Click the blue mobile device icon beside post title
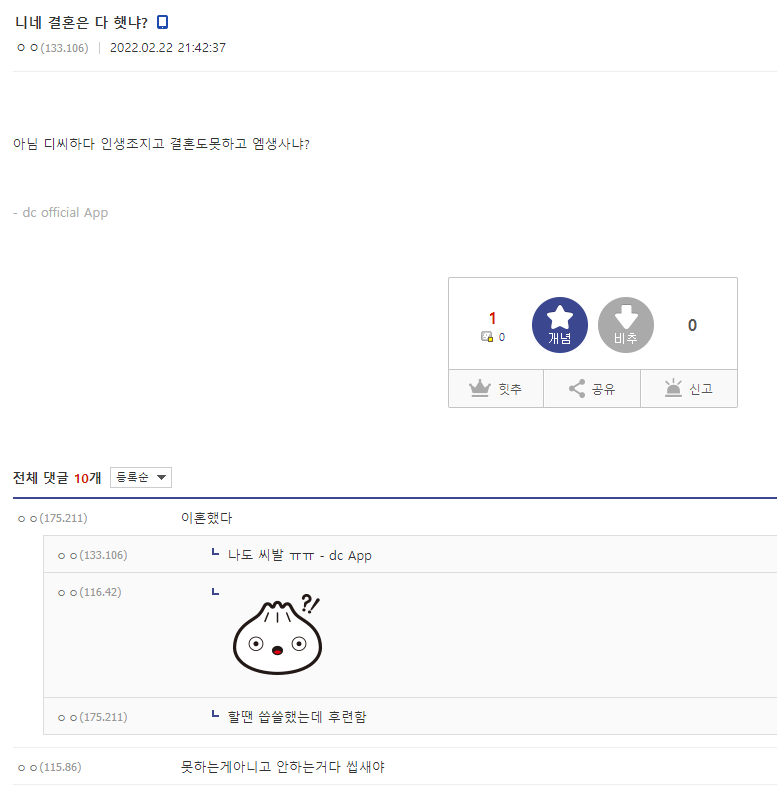777x792 pixels. (x=162, y=22)
